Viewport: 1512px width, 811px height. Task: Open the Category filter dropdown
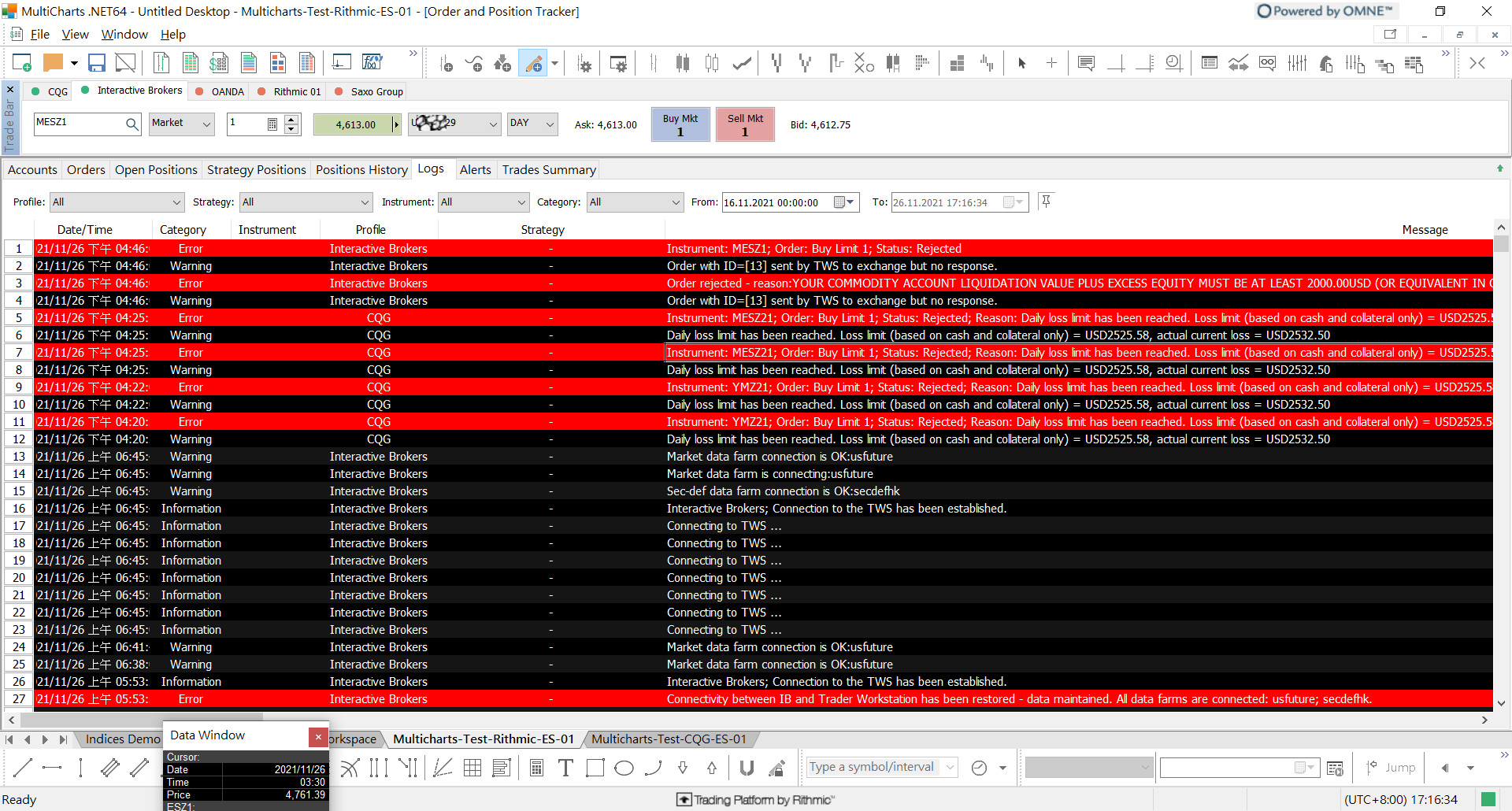[636, 202]
